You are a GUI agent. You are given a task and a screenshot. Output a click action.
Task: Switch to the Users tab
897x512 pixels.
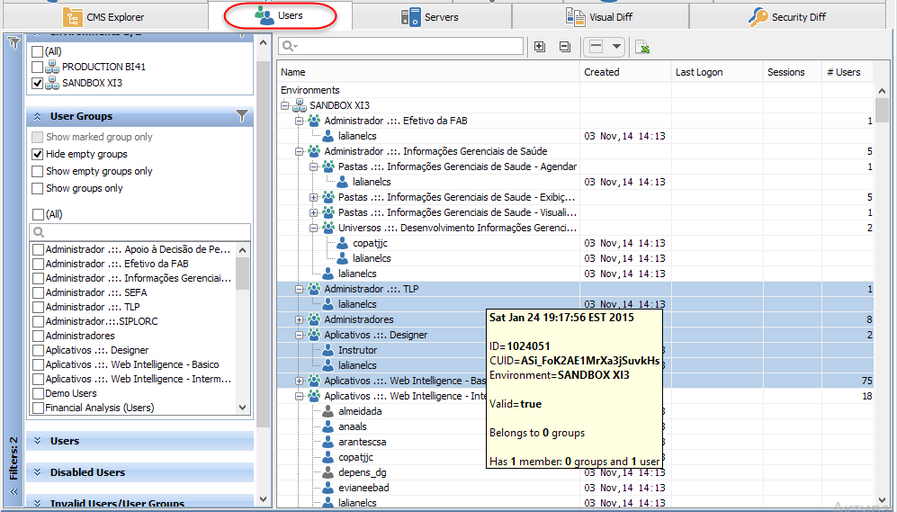click(280, 16)
